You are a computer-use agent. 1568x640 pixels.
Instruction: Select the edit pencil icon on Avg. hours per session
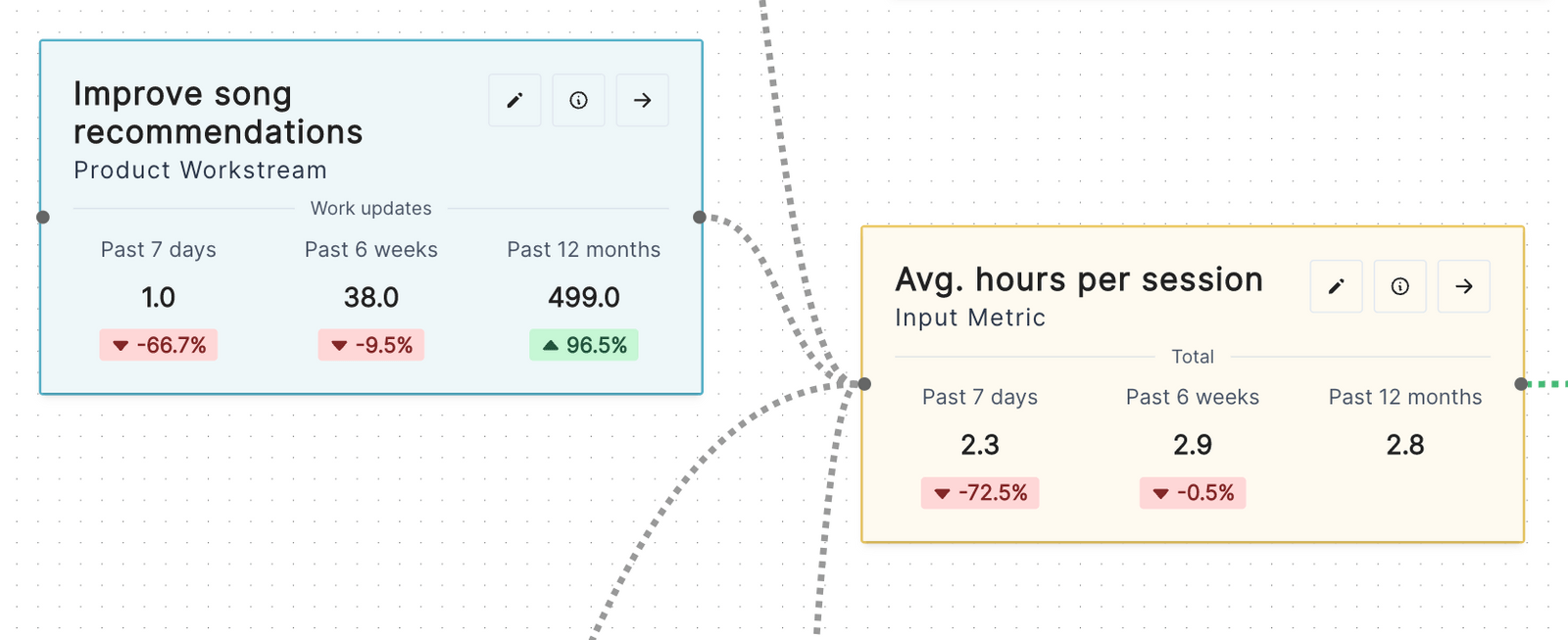(x=1336, y=286)
